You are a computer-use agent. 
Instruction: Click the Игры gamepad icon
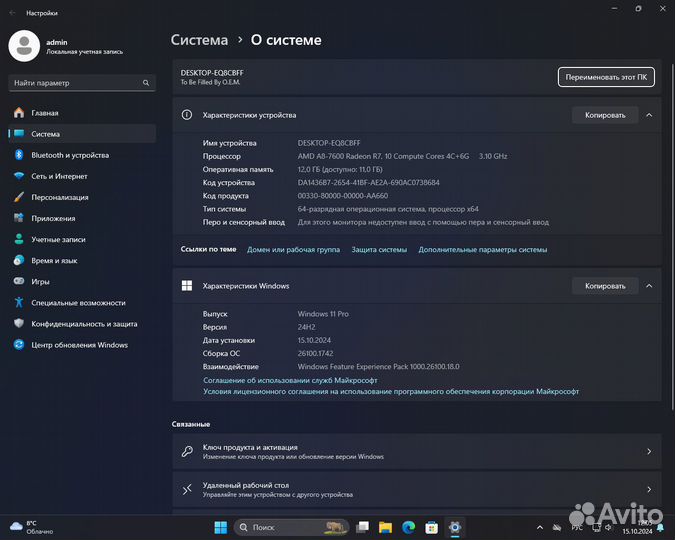[19, 281]
